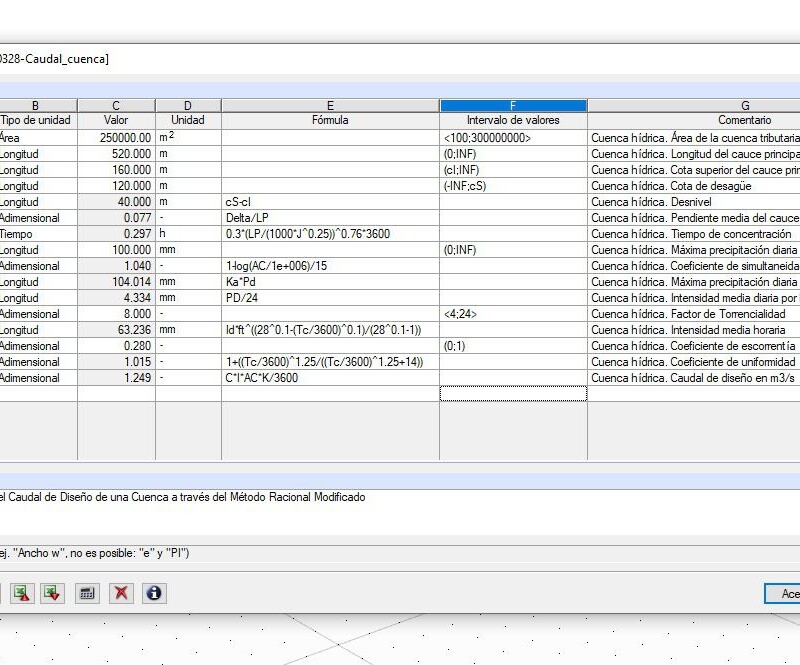This screenshot has width=800, height=665.
Task: Click comment Cuenca hídrica. Coeficiente de escorrentía
Action: 693,346
